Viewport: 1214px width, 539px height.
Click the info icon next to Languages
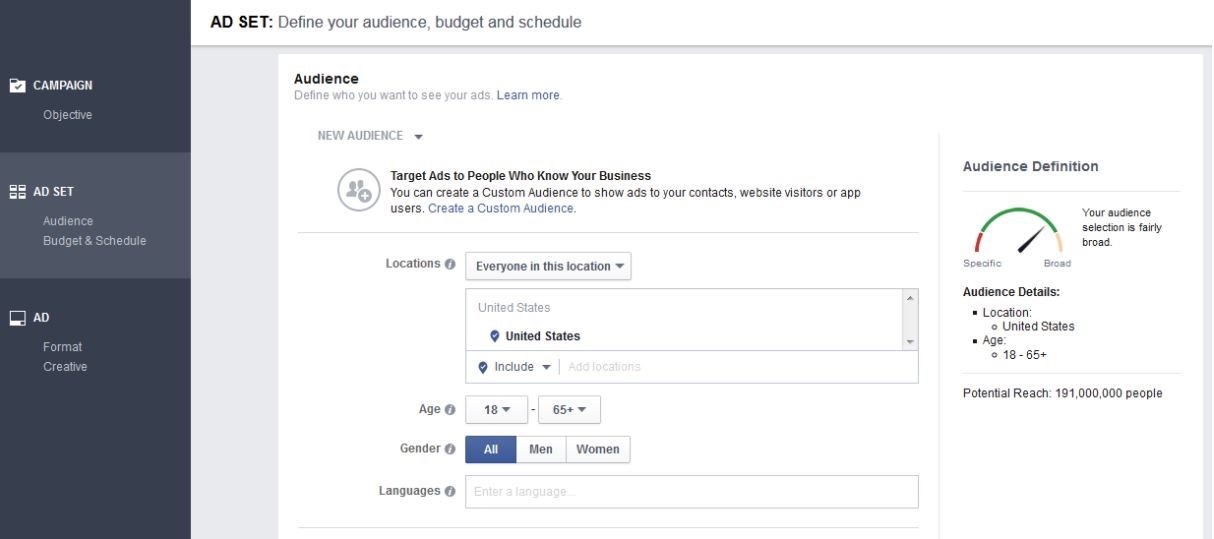(x=450, y=491)
